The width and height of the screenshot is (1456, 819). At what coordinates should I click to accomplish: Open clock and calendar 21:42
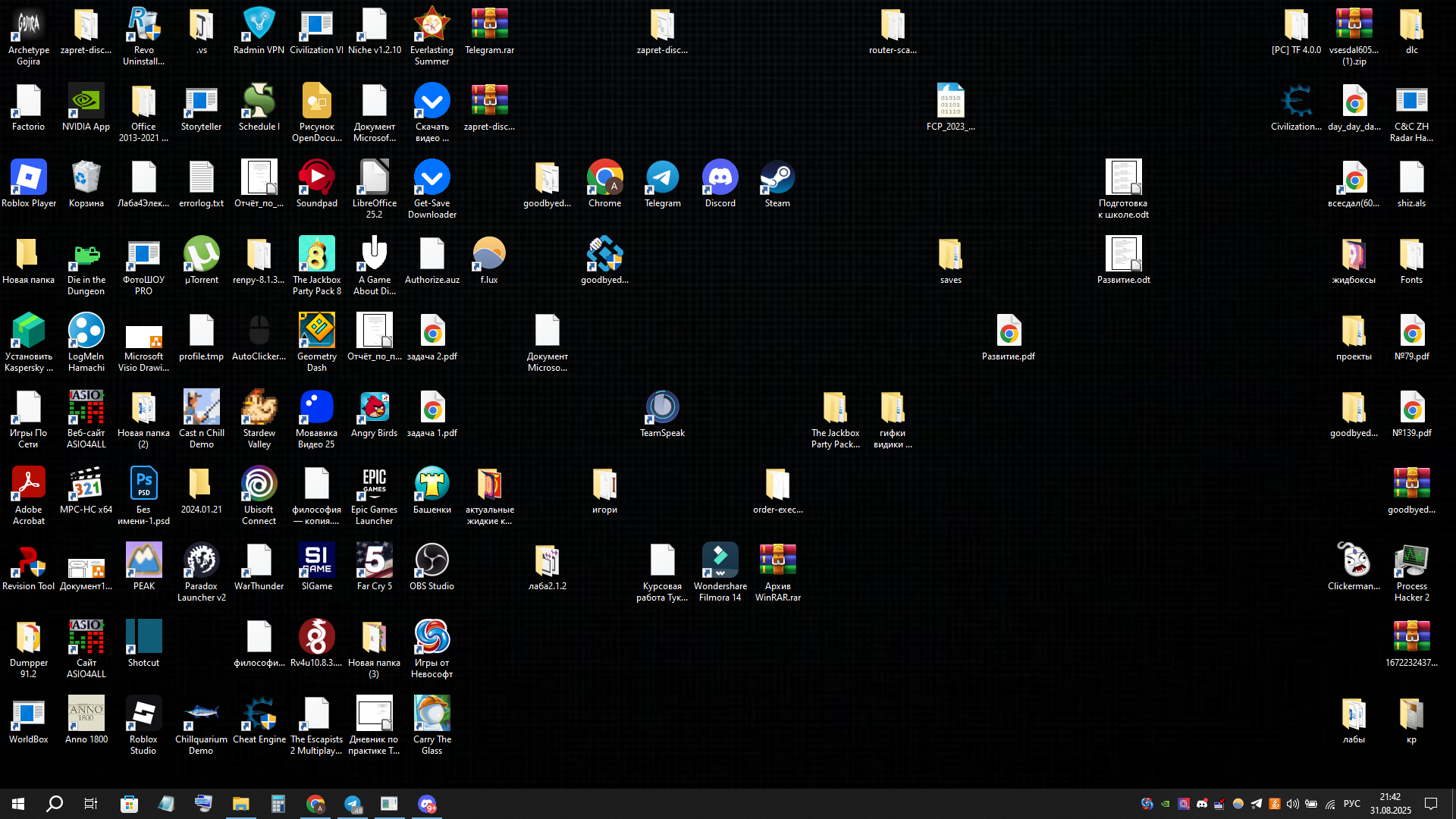[x=1391, y=804]
